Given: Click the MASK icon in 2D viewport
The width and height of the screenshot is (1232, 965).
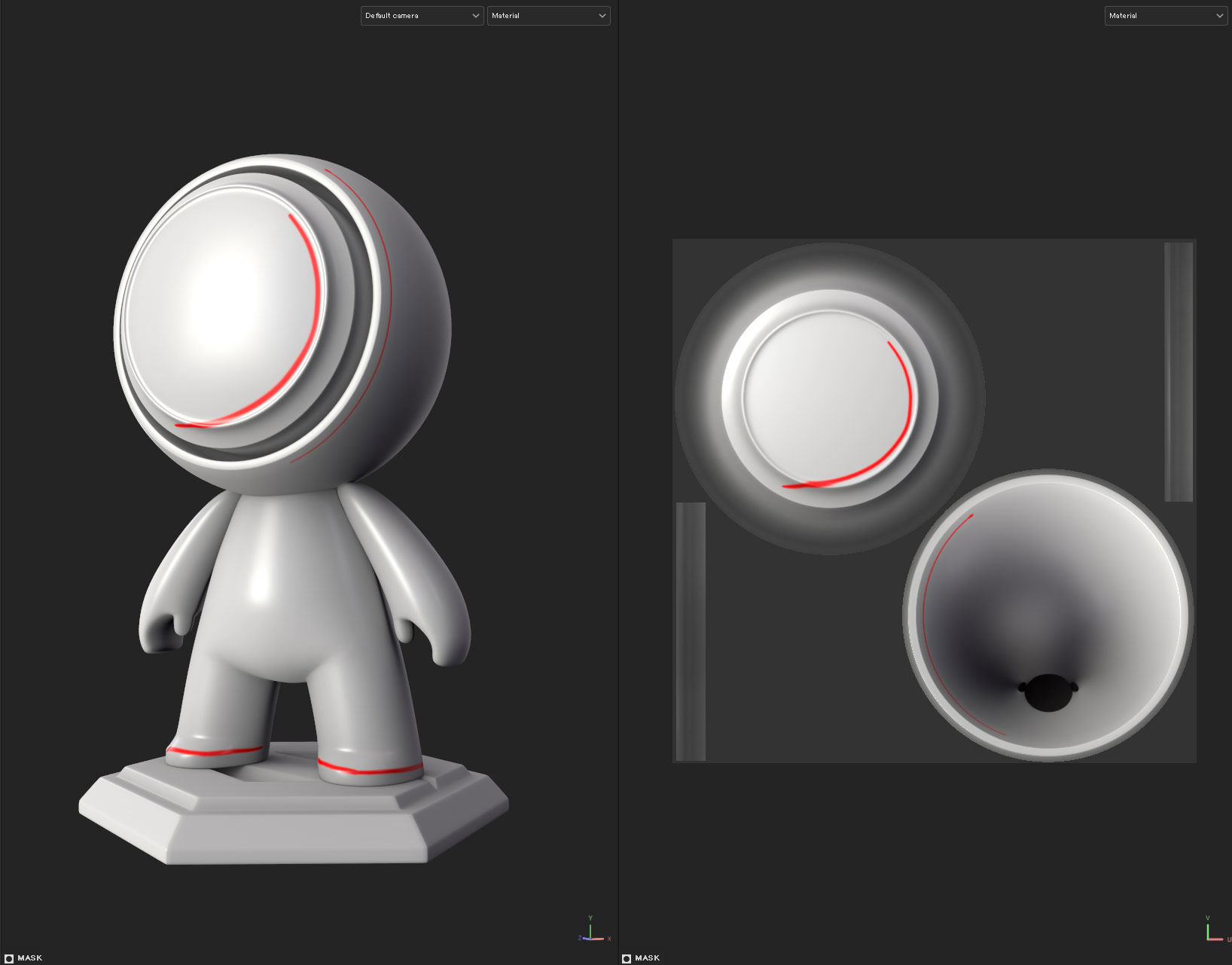Looking at the screenshot, I should 627,958.
